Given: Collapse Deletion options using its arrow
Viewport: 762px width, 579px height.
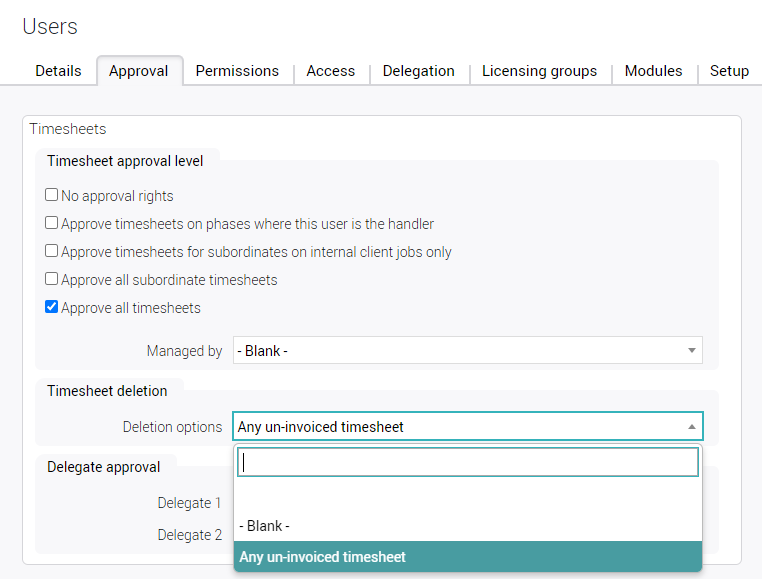Looking at the screenshot, I should (x=691, y=427).
